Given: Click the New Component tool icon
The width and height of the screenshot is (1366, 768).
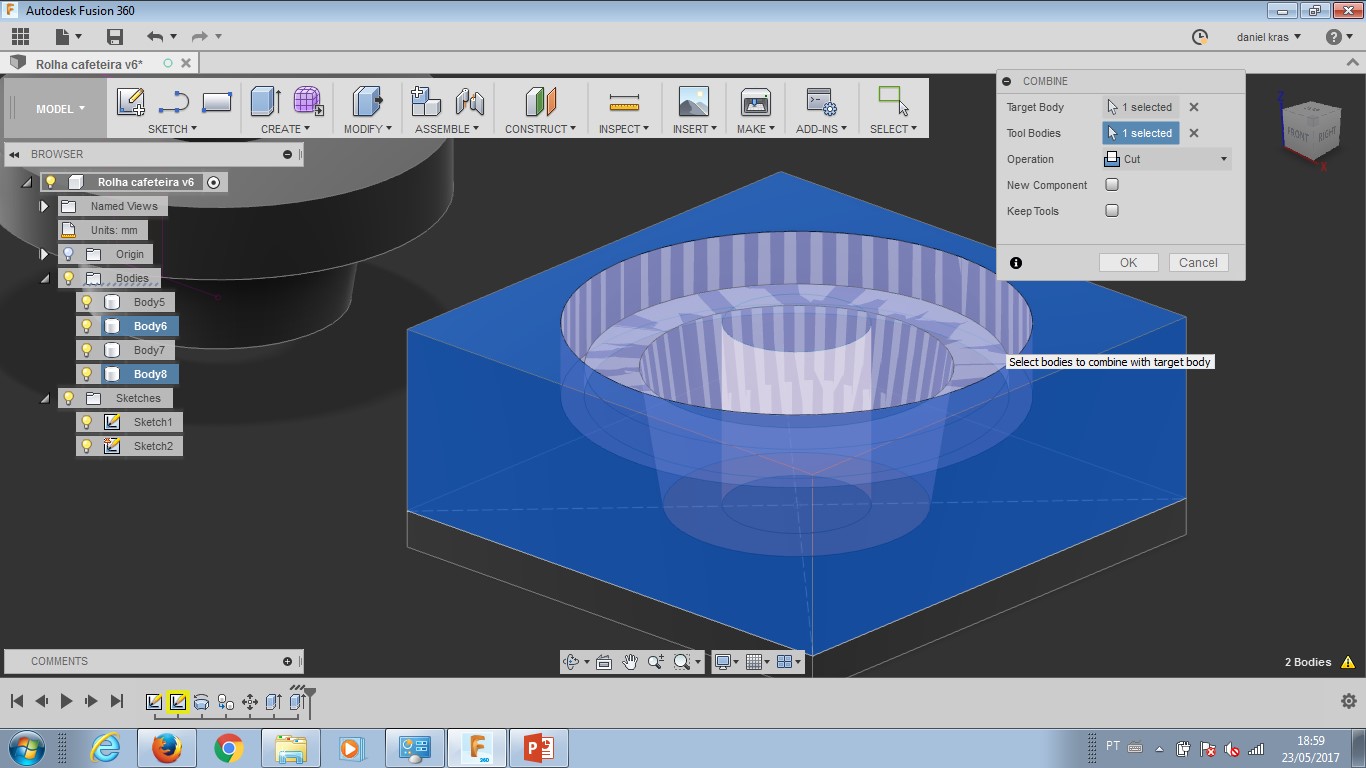Looking at the screenshot, I should pyautogui.click(x=426, y=102).
